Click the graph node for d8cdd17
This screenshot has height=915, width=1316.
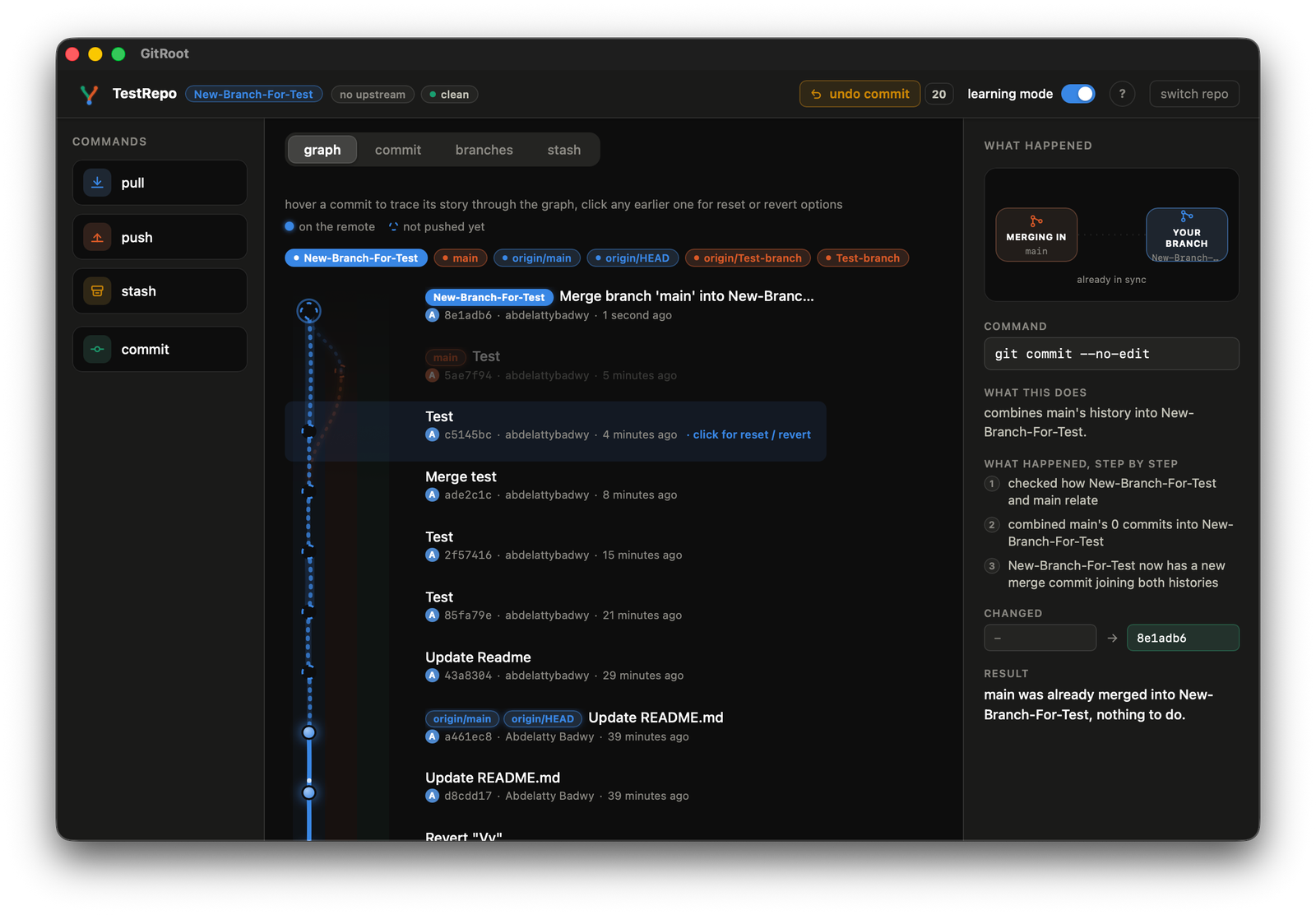[x=308, y=792]
